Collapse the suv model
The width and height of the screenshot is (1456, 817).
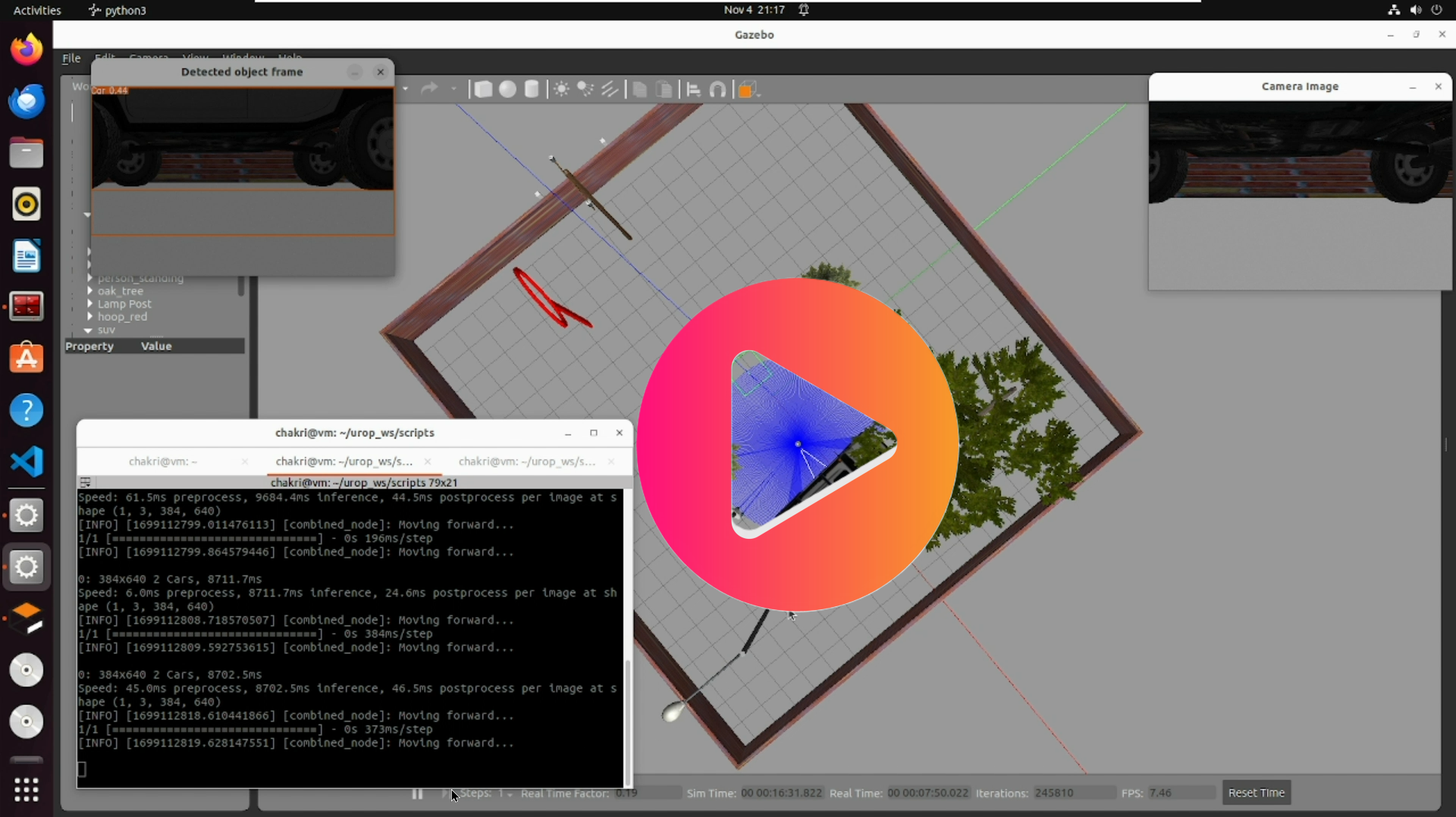point(88,330)
